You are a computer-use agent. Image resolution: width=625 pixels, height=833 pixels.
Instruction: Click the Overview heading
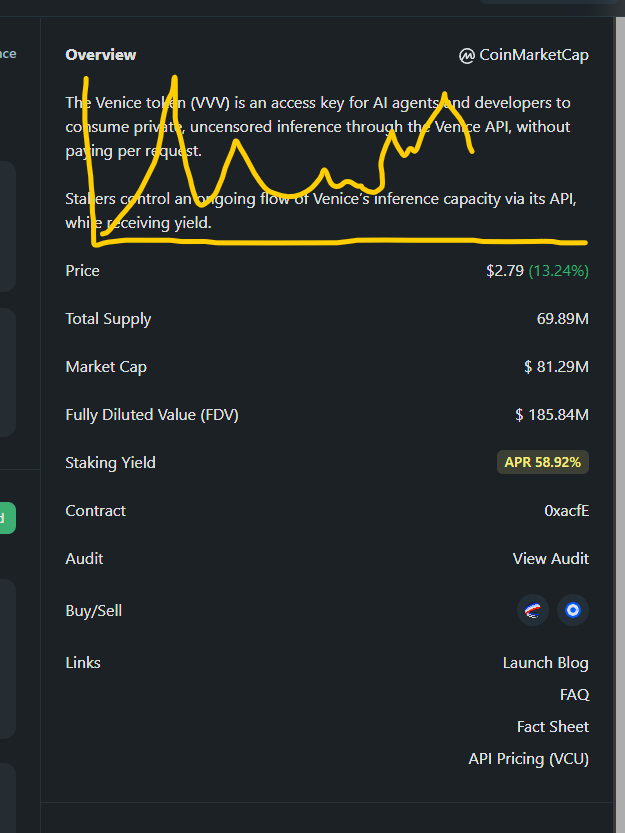[x=100, y=55]
